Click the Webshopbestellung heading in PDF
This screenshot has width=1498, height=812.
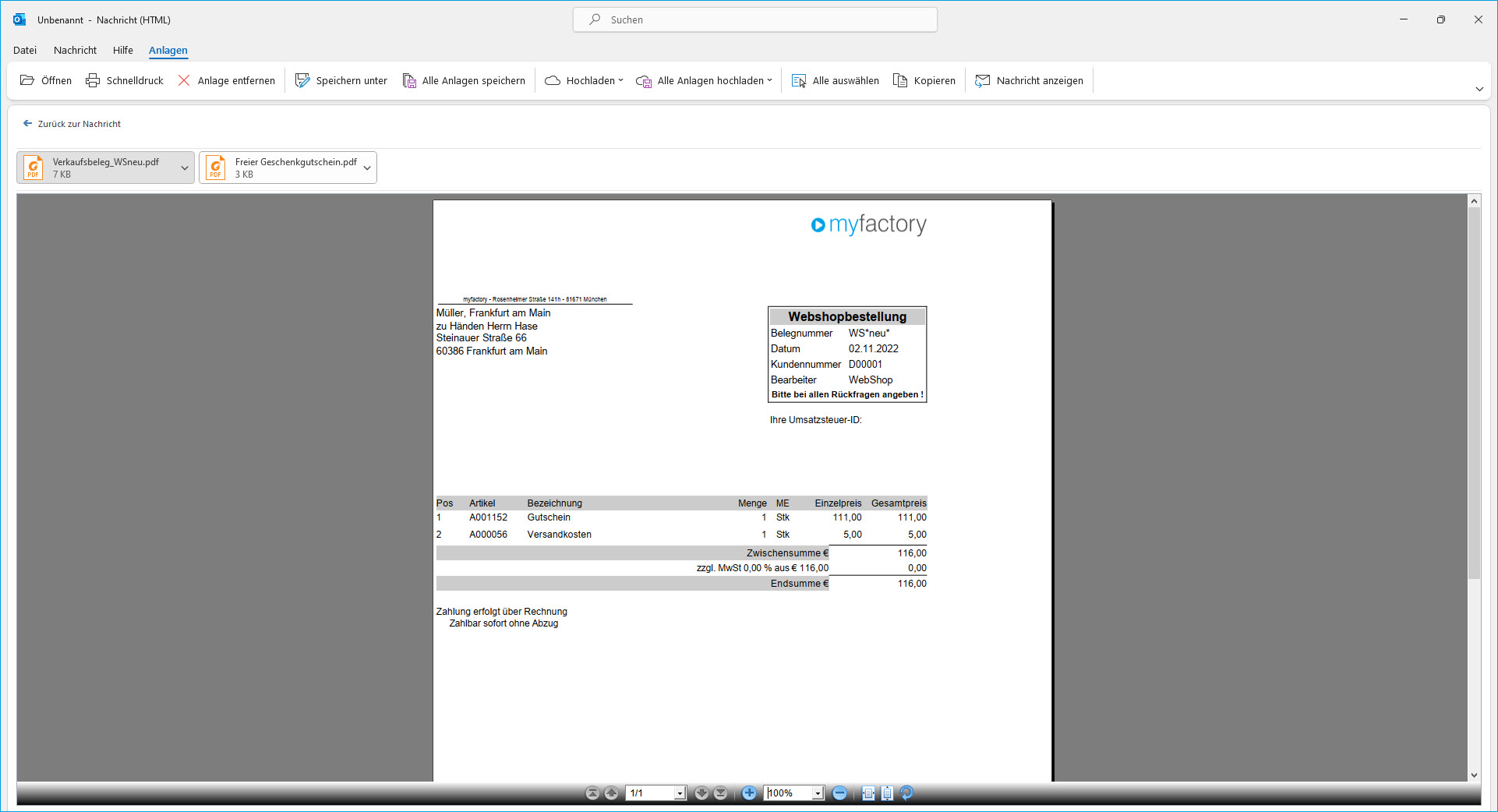847,316
